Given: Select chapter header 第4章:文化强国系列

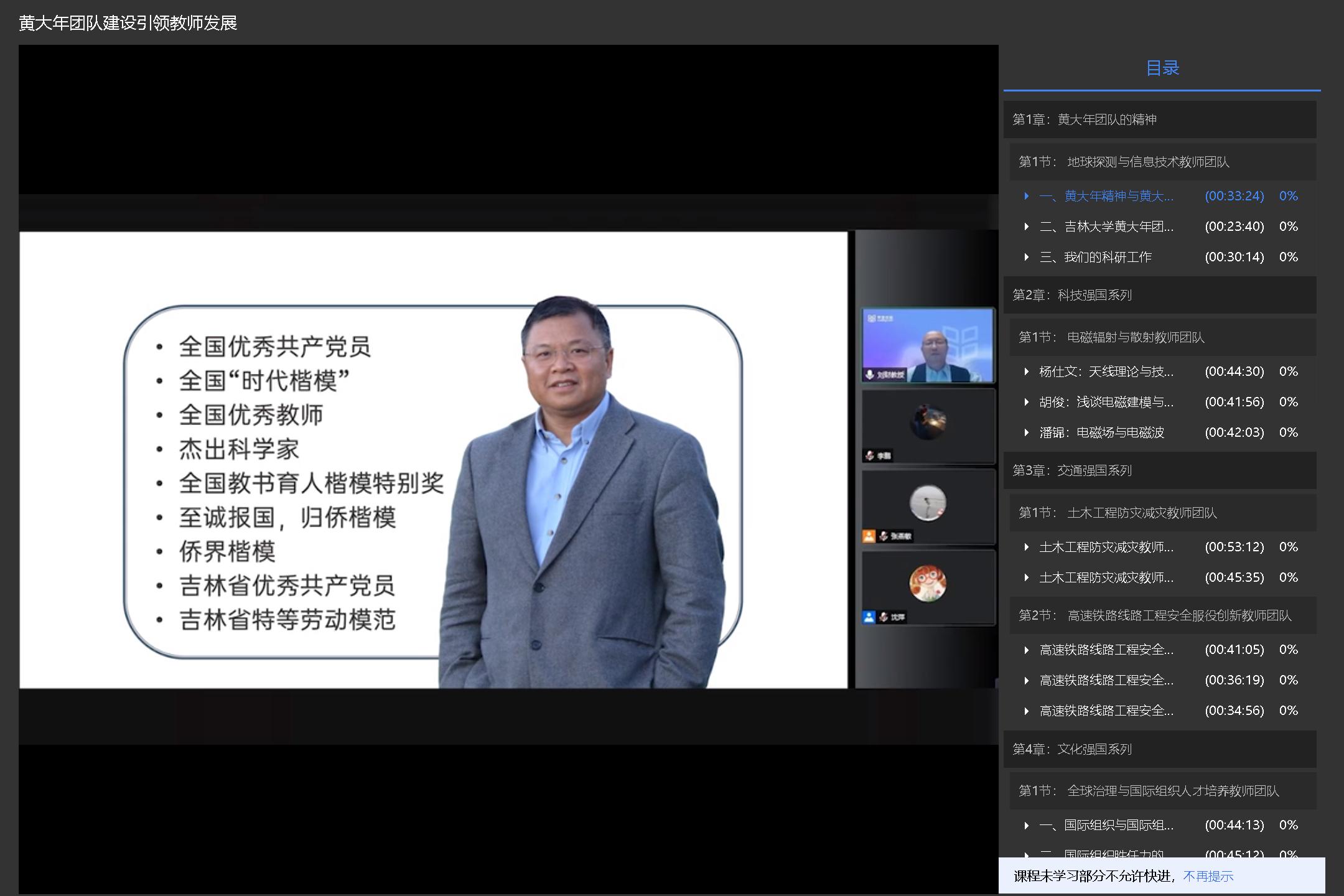Looking at the screenshot, I should (1160, 749).
